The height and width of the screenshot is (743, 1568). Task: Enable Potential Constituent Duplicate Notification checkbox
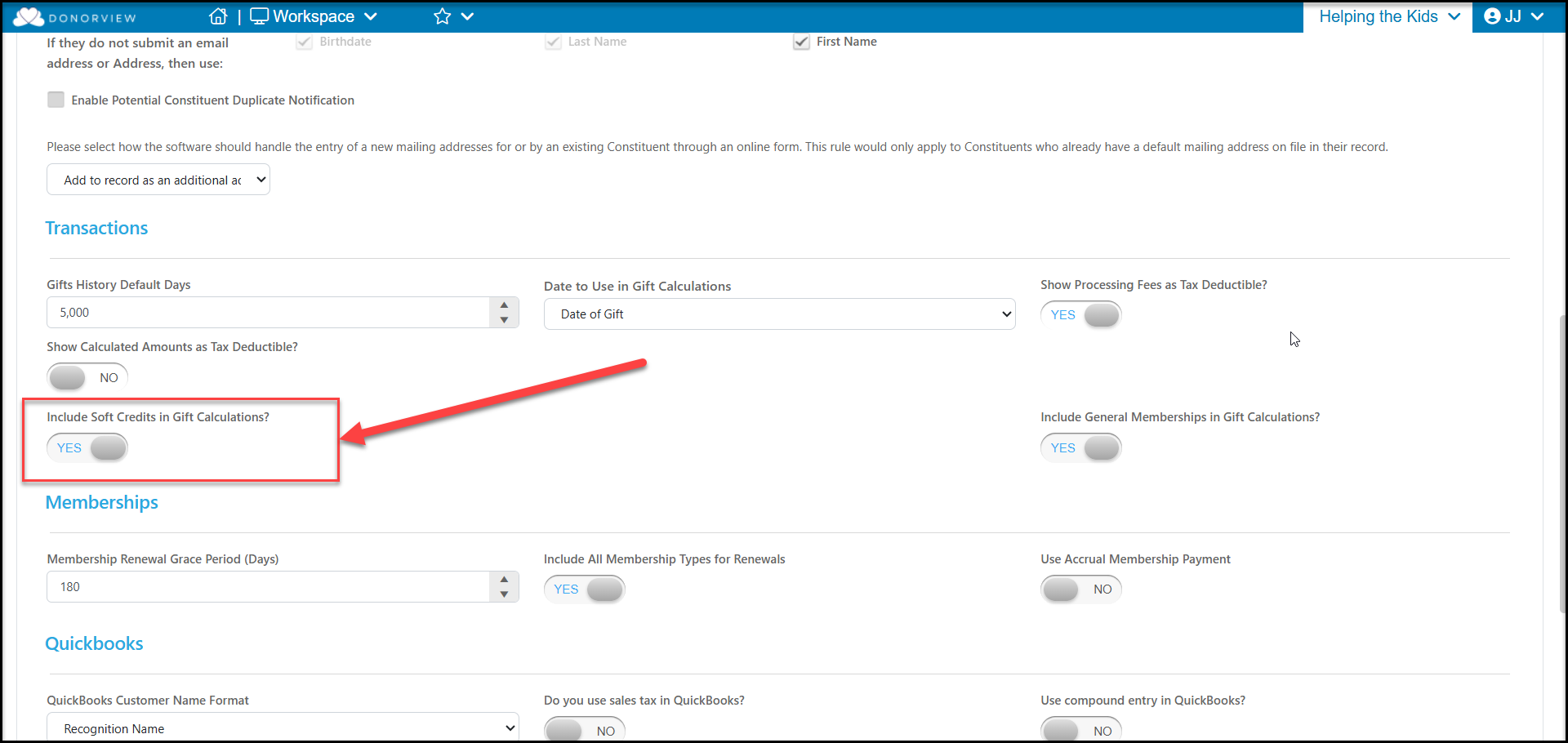56,100
